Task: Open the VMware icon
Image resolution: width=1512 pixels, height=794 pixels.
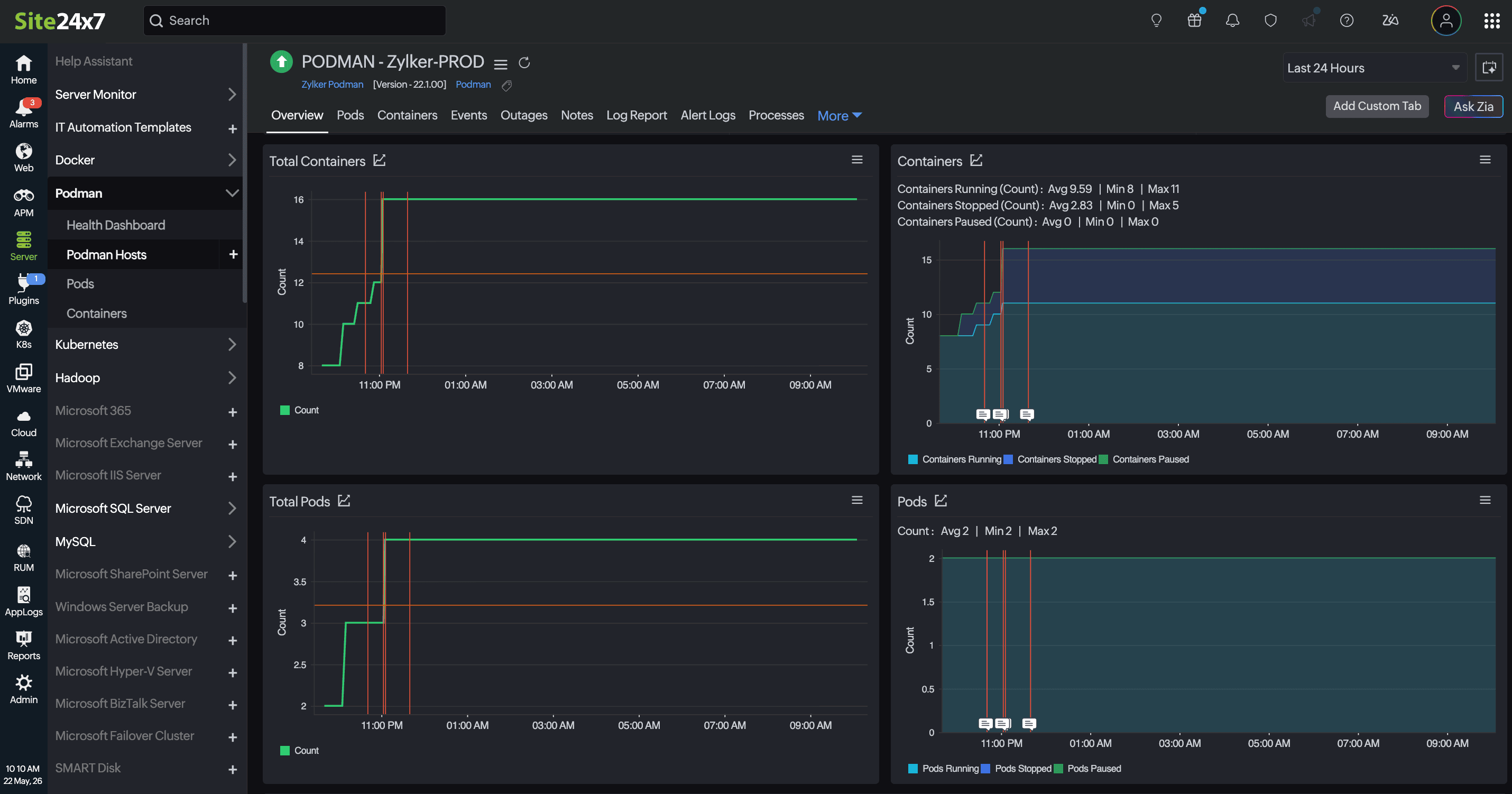Action: (23, 378)
